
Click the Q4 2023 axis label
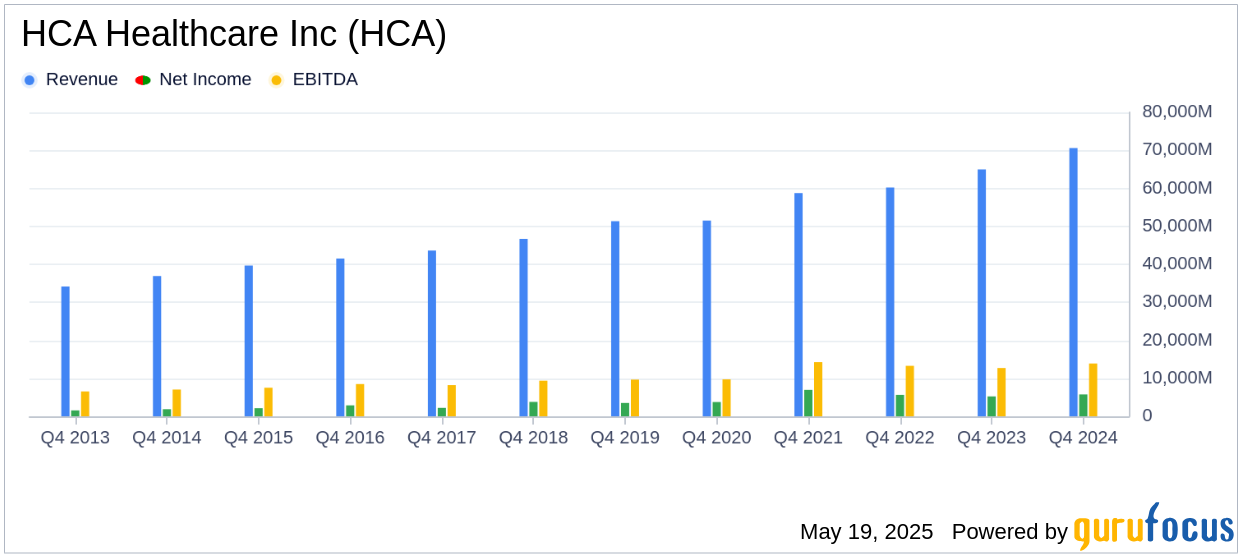coord(992,438)
